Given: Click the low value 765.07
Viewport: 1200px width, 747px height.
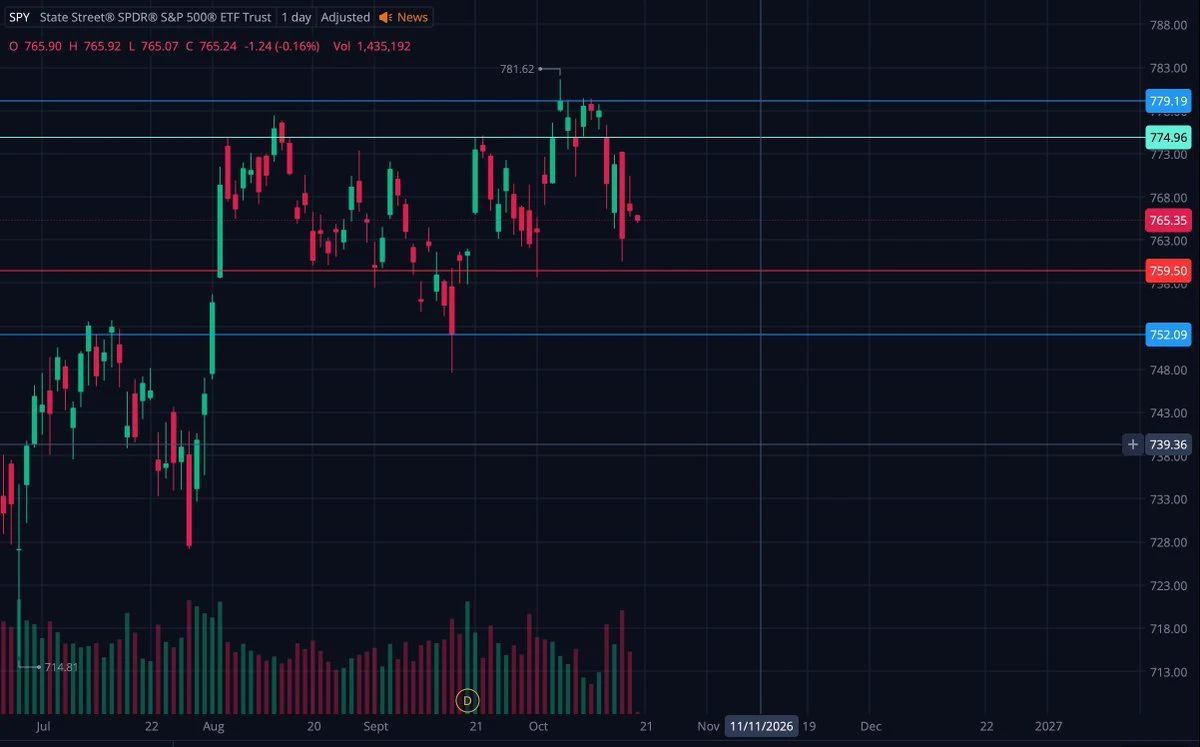Looking at the screenshot, I should [159, 46].
